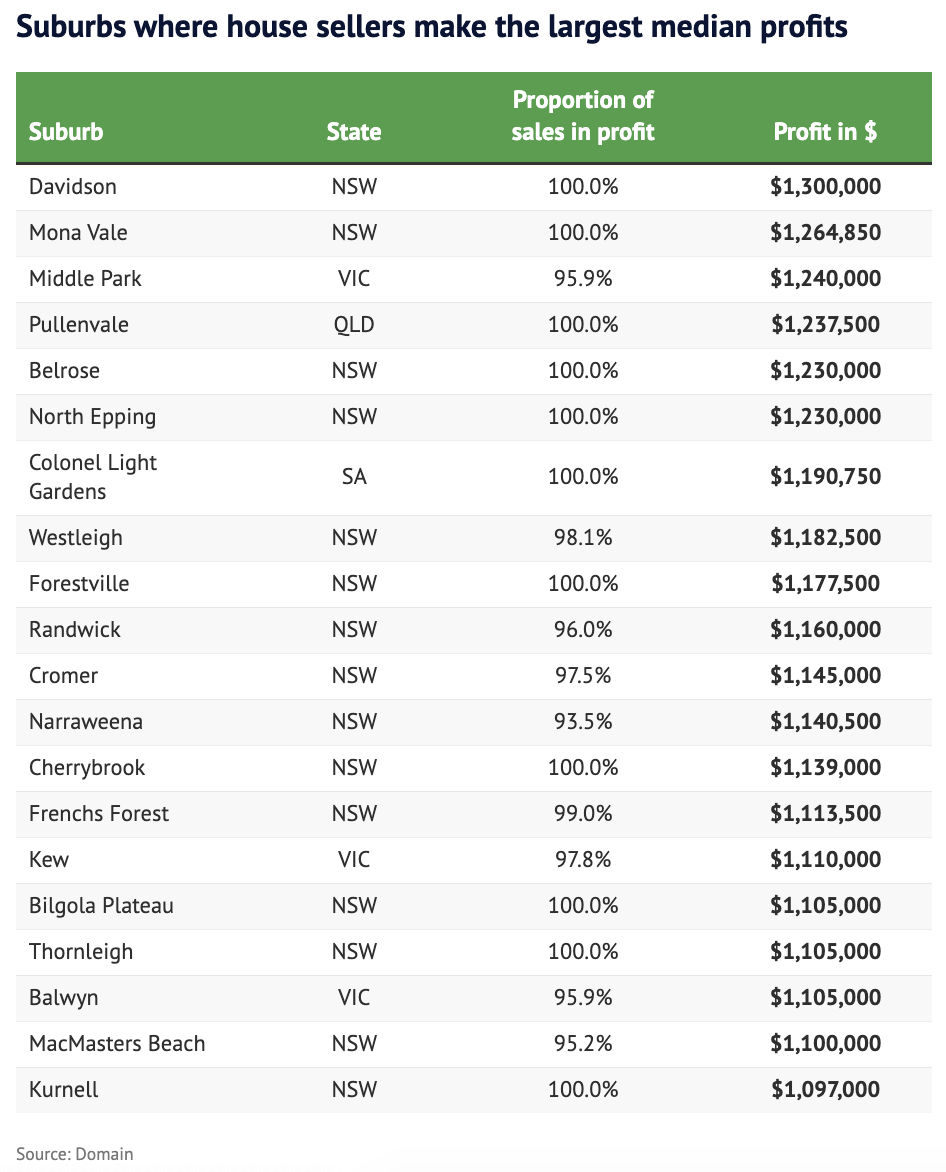Click the Proportion of sales in profit header

[583, 115]
